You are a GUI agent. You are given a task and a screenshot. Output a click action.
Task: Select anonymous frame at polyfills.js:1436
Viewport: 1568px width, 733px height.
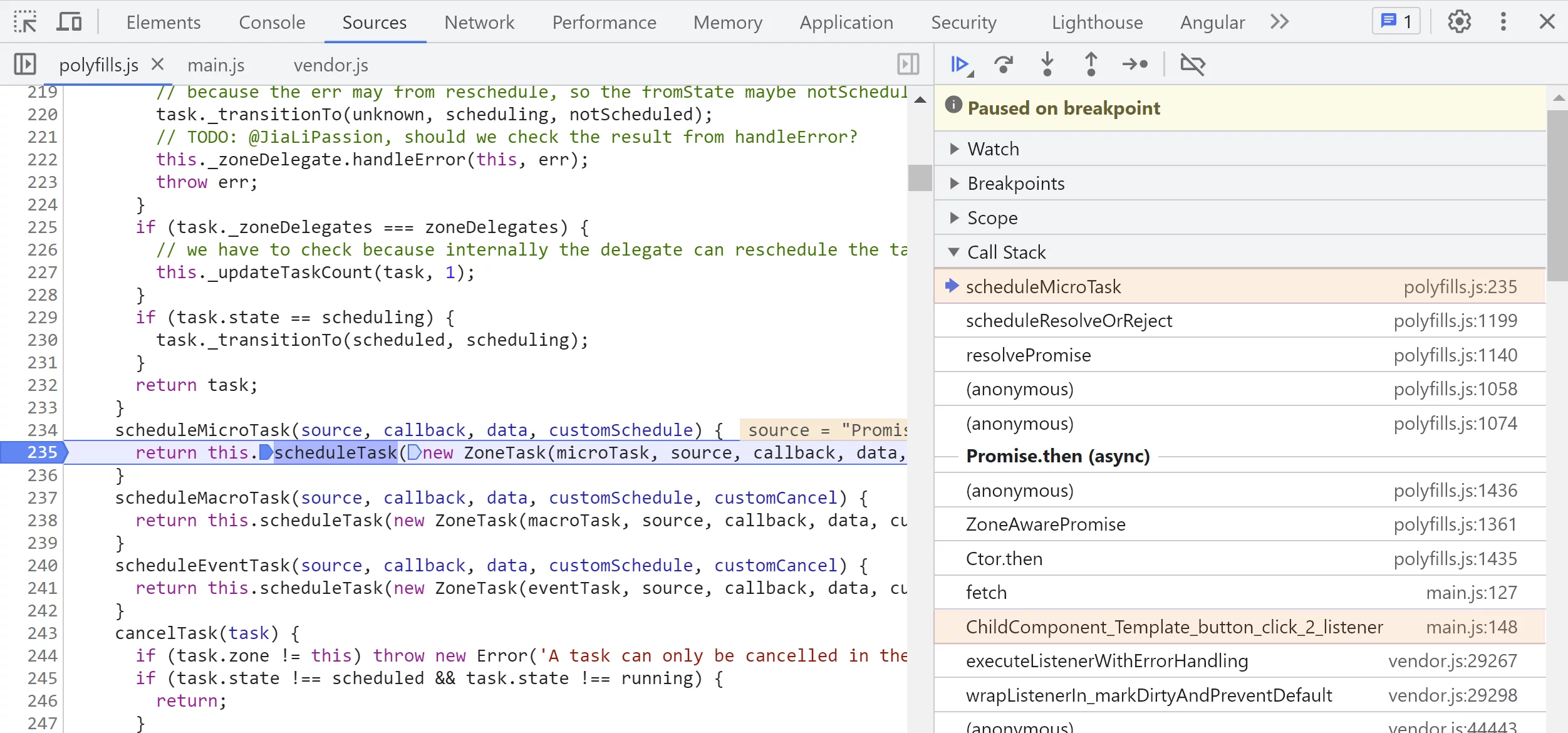point(1240,491)
